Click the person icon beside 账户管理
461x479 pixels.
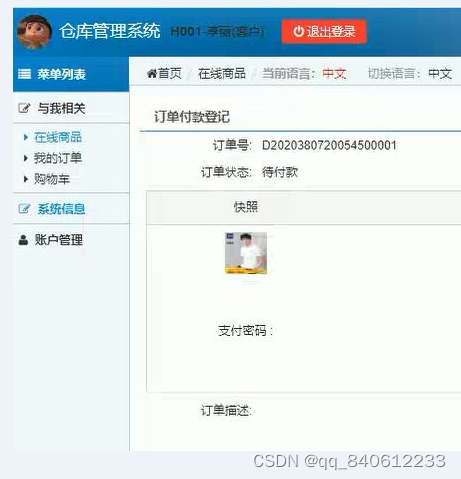click(23, 240)
